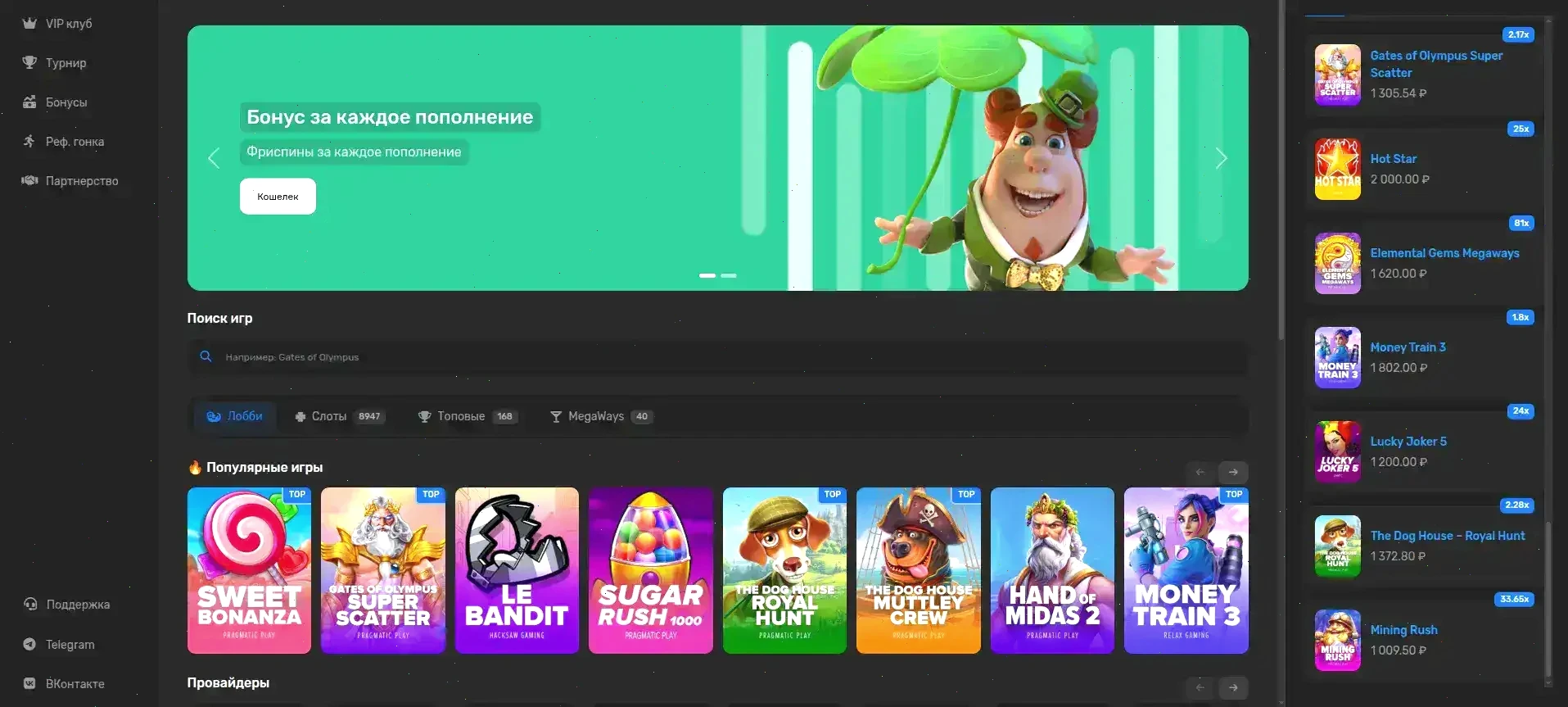
Task: Open Реф. гонка runner icon
Action: pos(29,142)
